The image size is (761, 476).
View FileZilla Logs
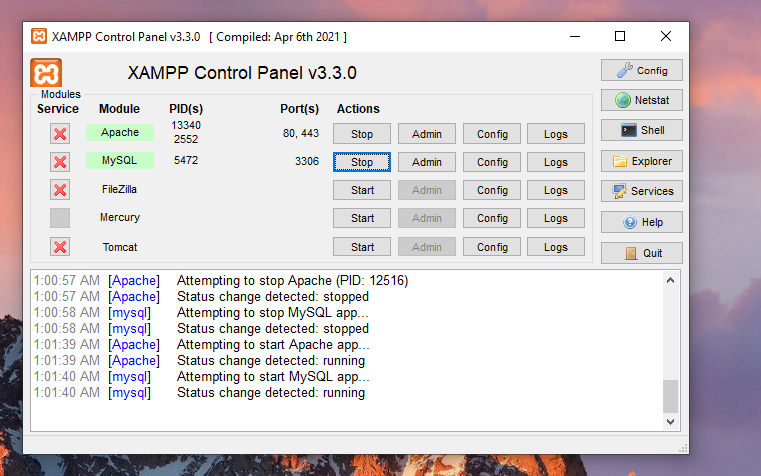556,190
